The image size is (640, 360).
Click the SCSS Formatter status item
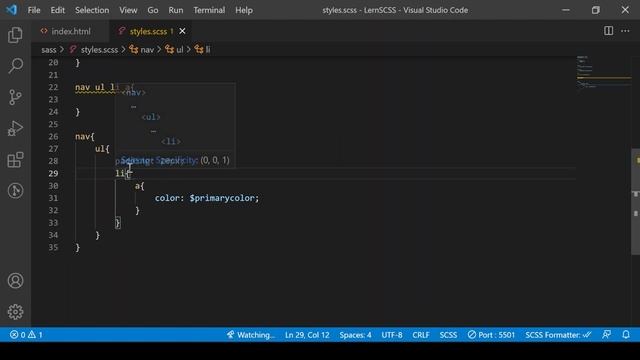click(558, 335)
